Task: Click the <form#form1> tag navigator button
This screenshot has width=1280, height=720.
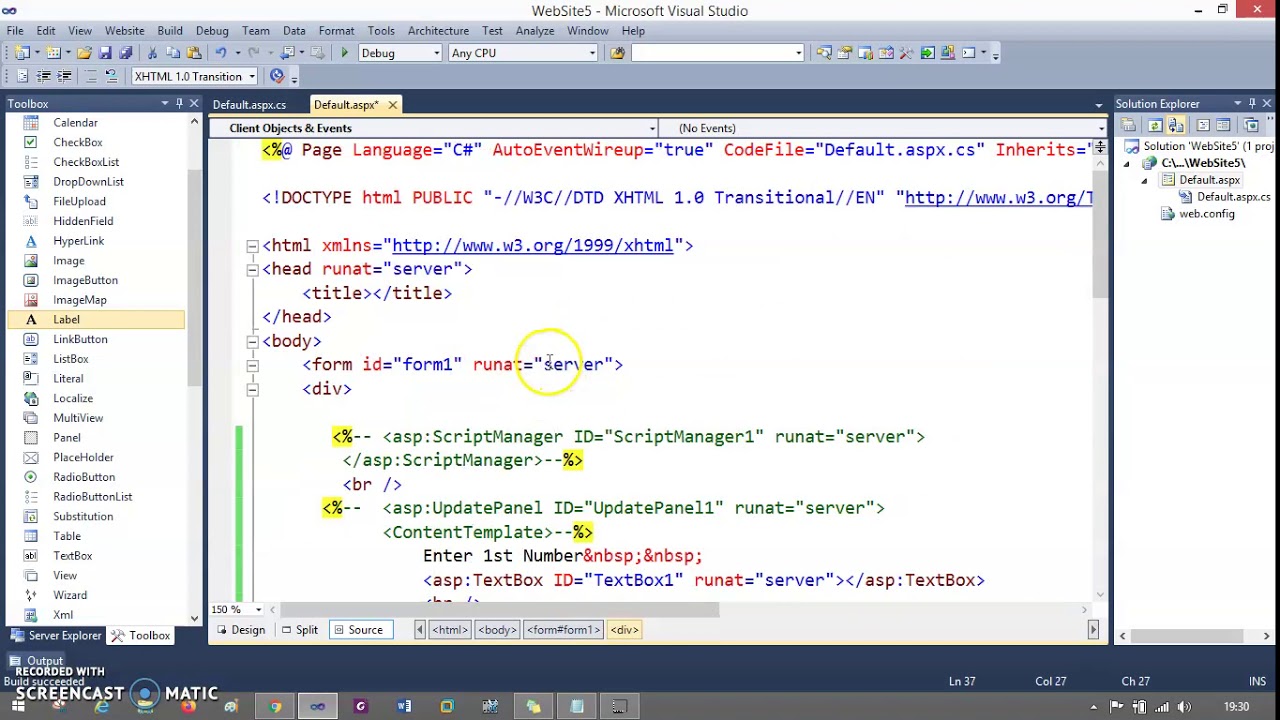Action: coord(563,630)
